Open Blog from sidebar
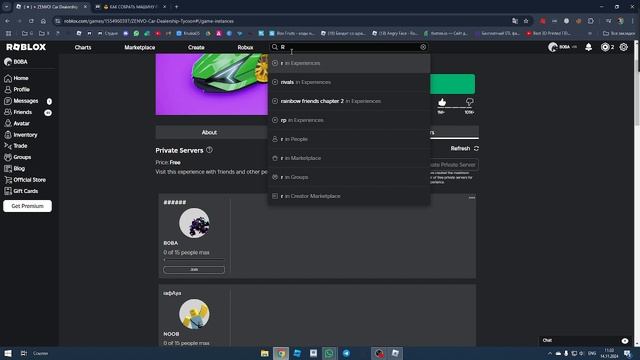640x360 pixels. click(14, 169)
